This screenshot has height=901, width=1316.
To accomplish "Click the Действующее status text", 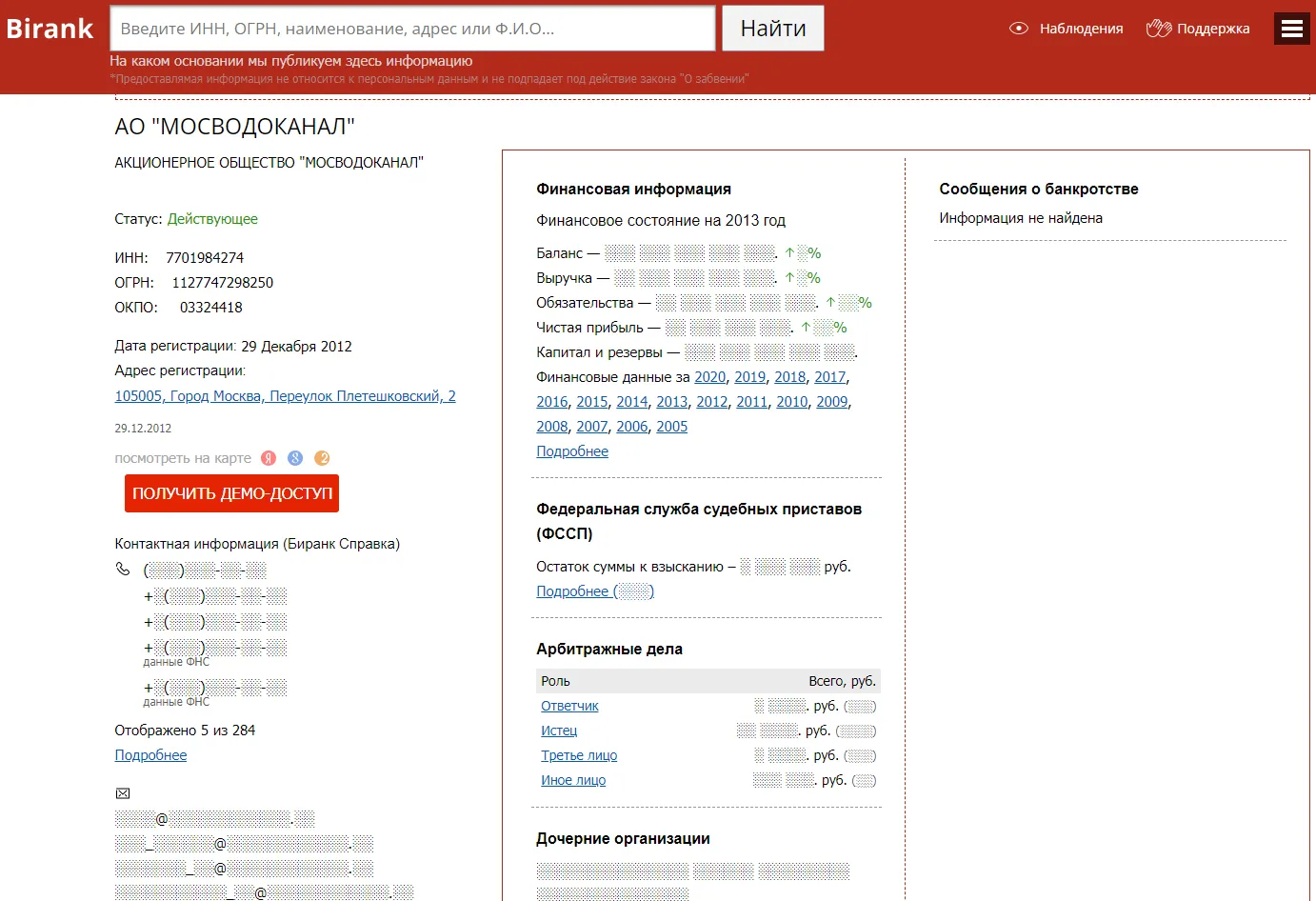I will pos(212,219).
